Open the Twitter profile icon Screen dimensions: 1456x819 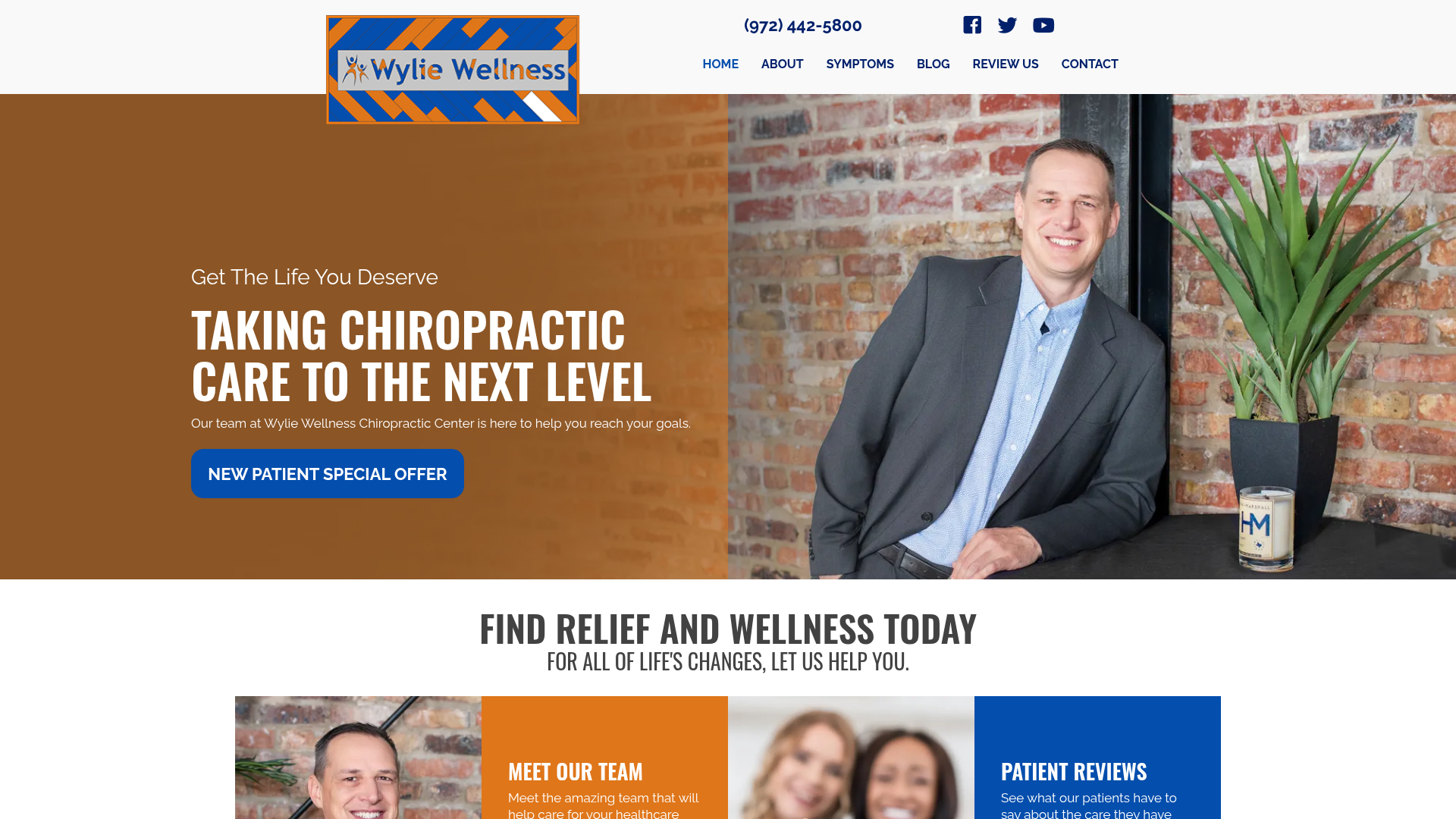(1007, 25)
